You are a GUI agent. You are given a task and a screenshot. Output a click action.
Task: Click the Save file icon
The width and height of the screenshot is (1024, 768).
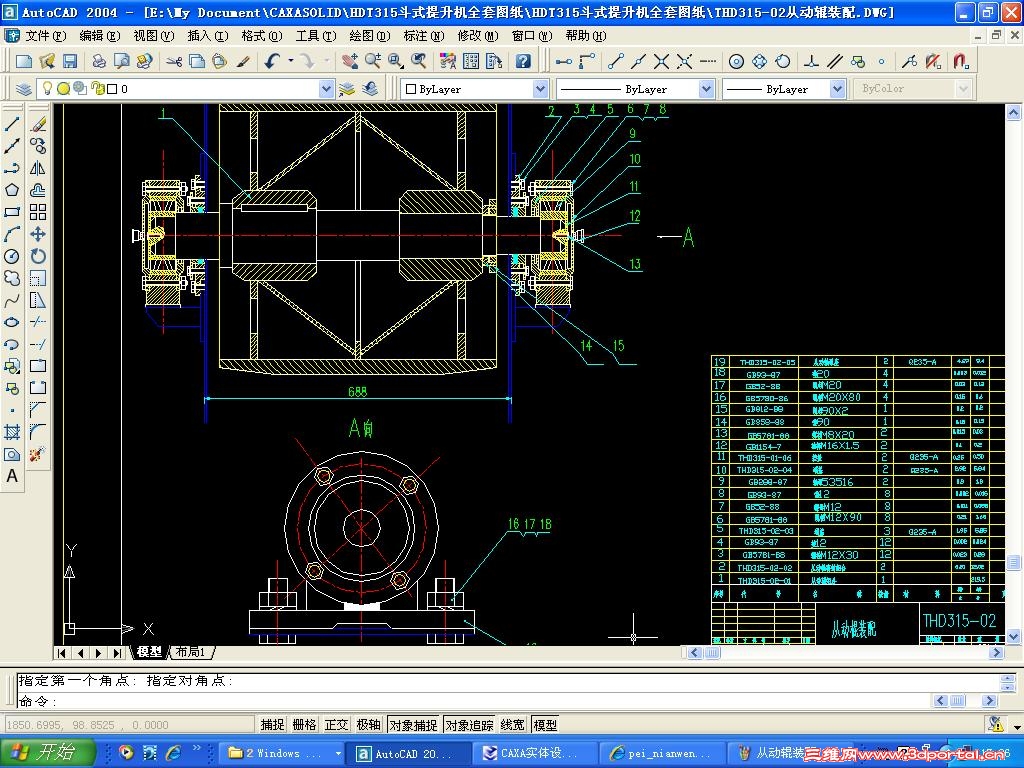[x=69, y=61]
